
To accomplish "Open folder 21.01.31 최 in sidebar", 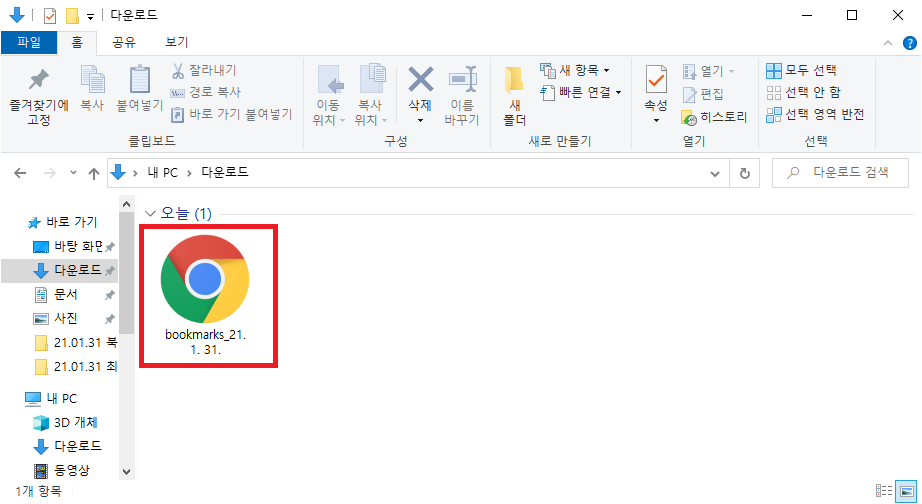I will [76, 366].
